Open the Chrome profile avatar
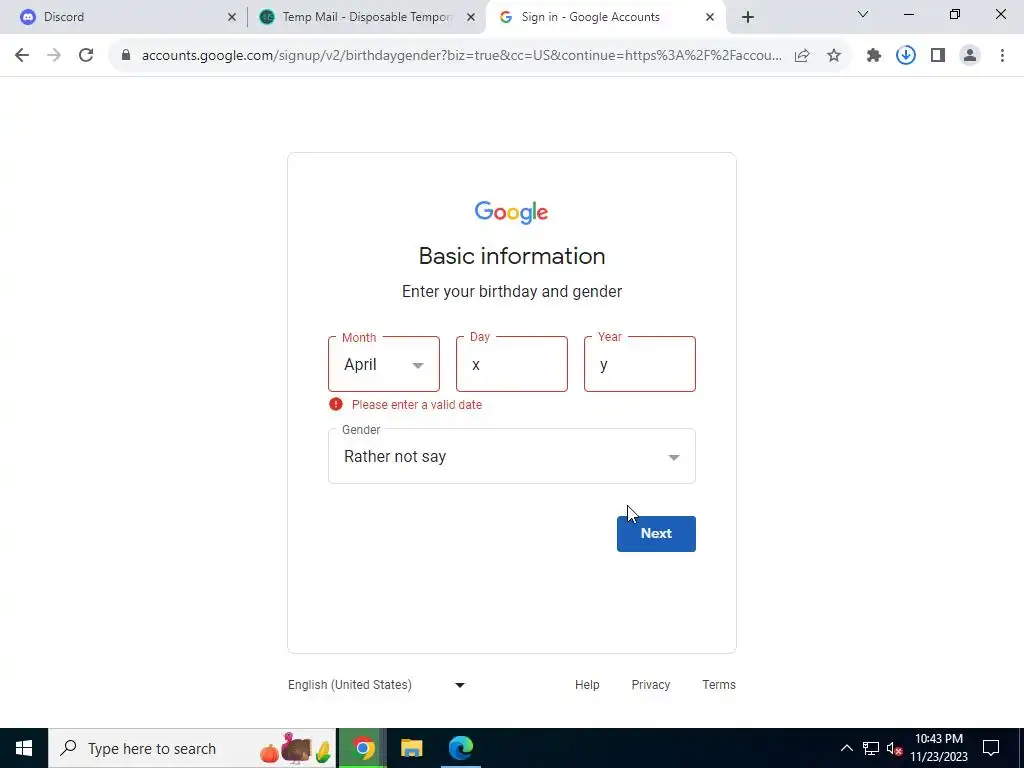Viewport: 1024px width, 768px height. [970, 56]
